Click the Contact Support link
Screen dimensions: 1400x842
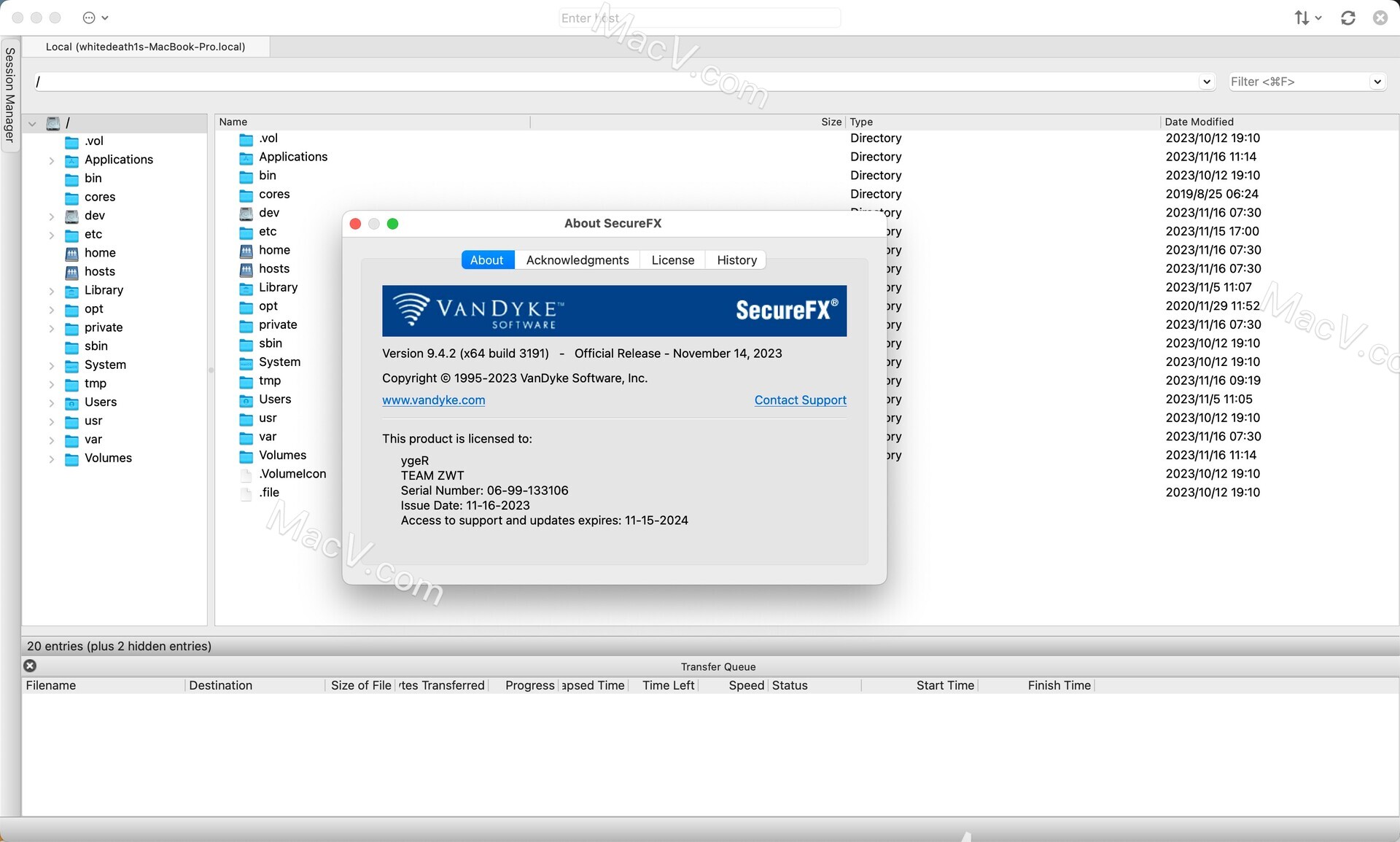(x=801, y=400)
